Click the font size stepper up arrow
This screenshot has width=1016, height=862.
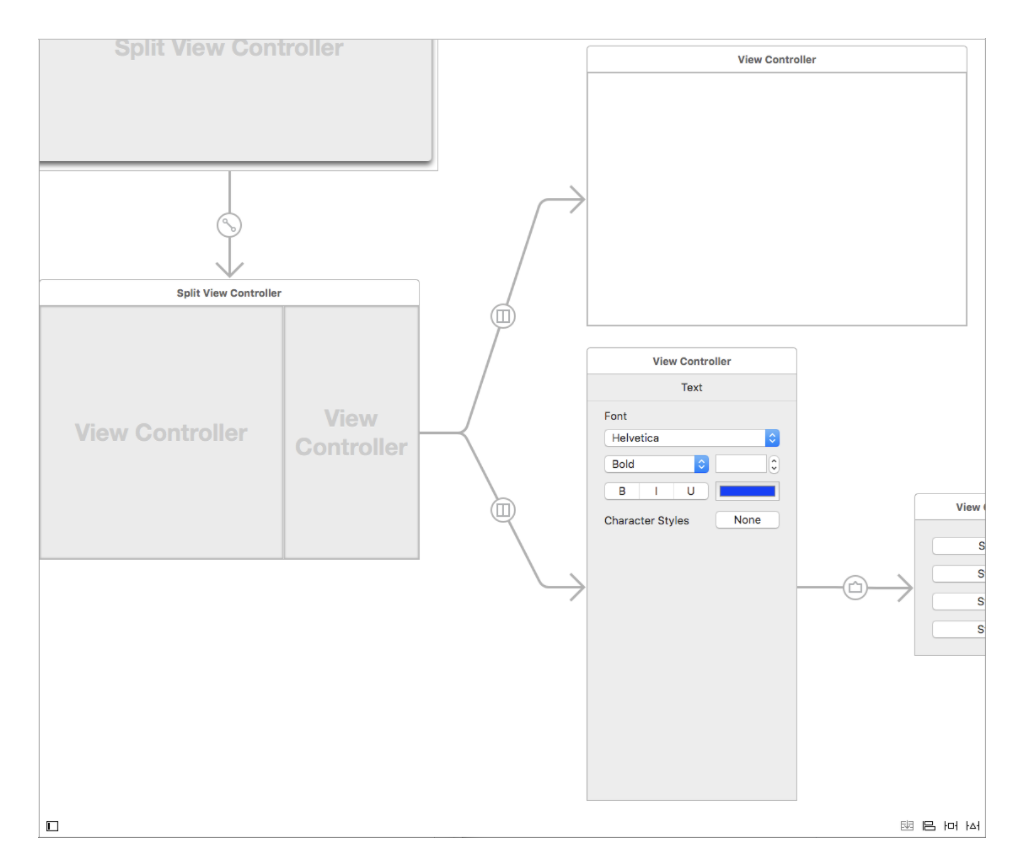[775, 459]
